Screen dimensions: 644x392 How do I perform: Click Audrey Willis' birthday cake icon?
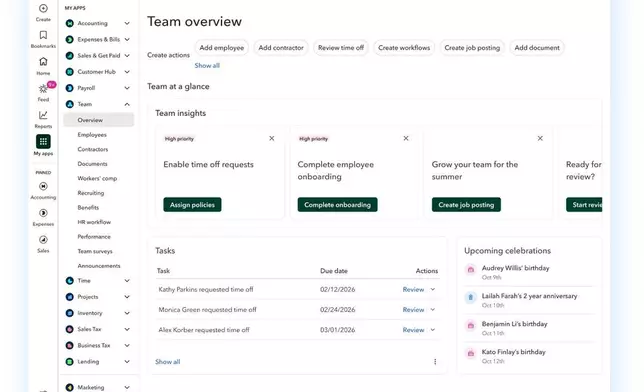[x=471, y=270]
